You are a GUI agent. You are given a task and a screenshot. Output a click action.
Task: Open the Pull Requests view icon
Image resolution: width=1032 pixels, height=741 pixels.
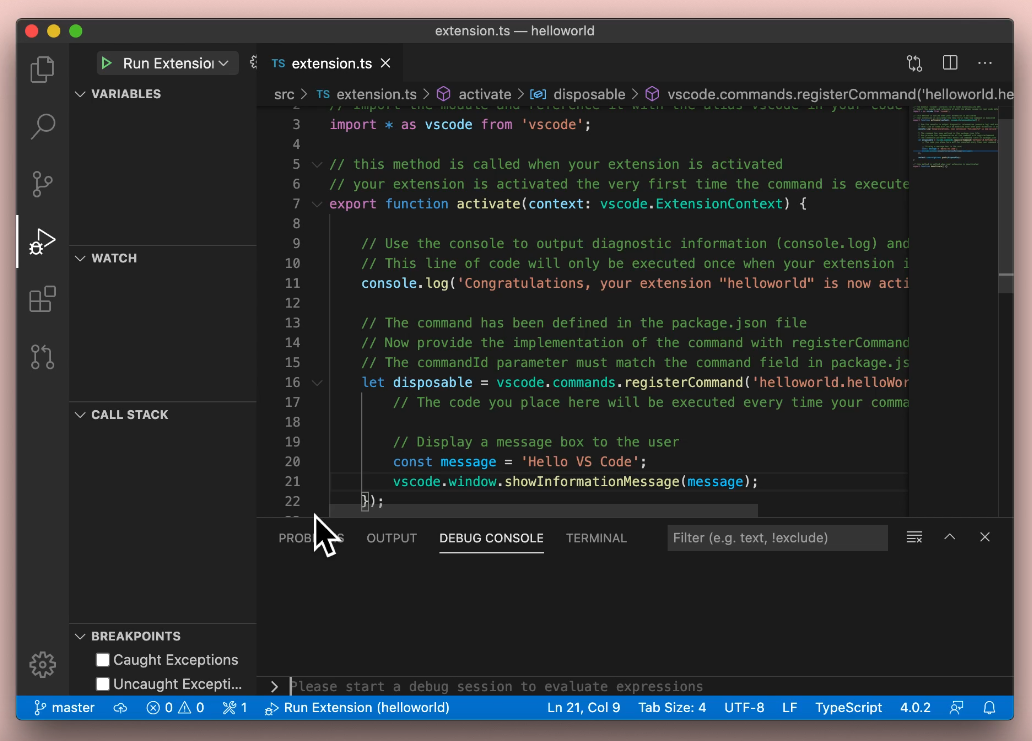(42, 357)
